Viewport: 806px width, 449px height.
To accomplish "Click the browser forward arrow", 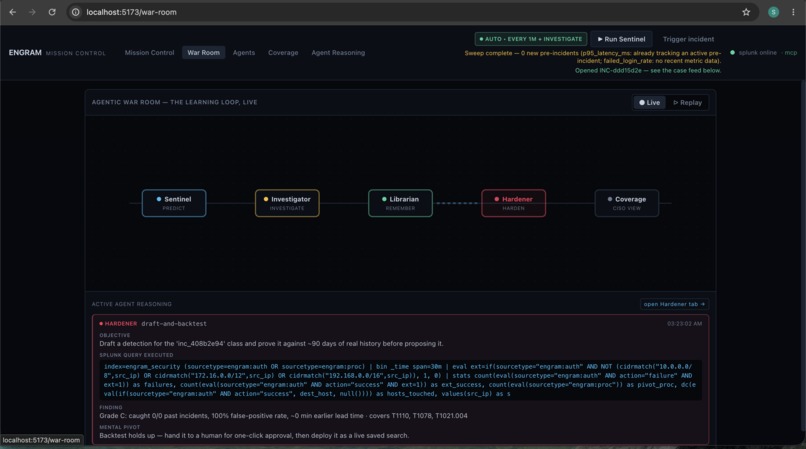I will point(32,12).
